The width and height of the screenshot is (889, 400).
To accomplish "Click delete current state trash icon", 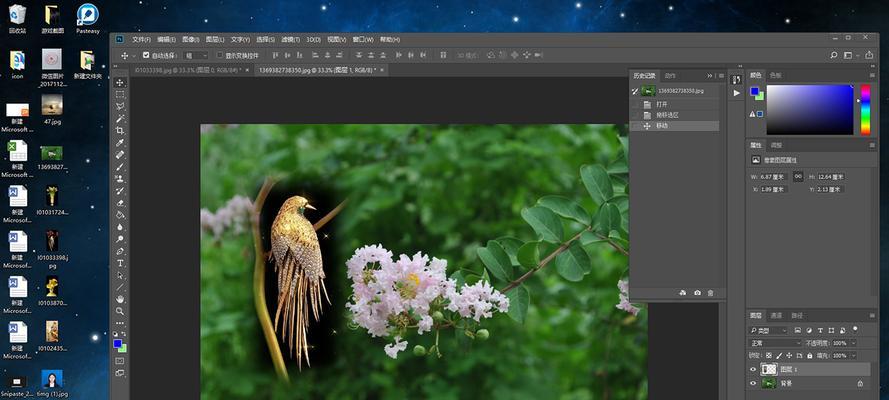I will click(x=710, y=293).
